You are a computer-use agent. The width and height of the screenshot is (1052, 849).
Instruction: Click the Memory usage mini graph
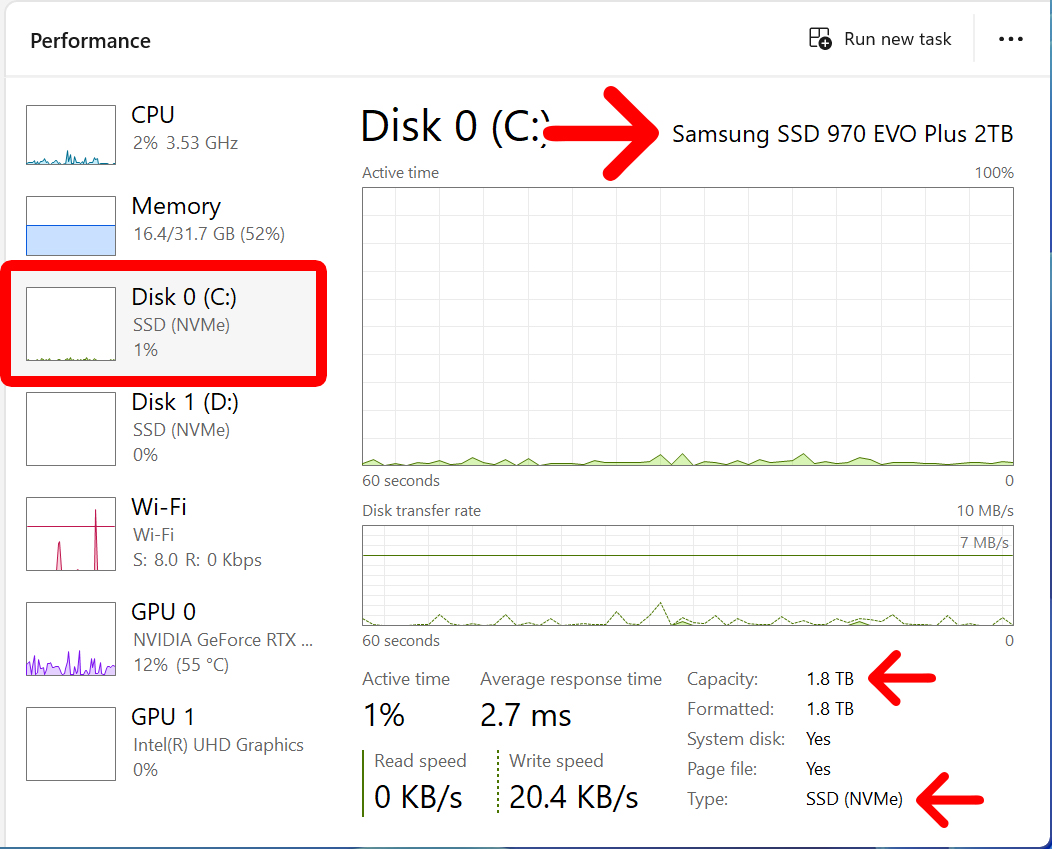click(70, 225)
